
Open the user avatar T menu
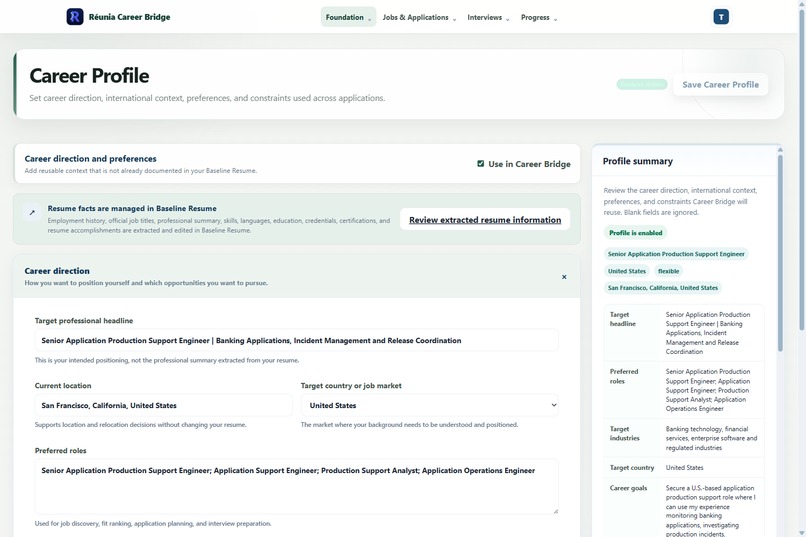(x=721, y=17)
